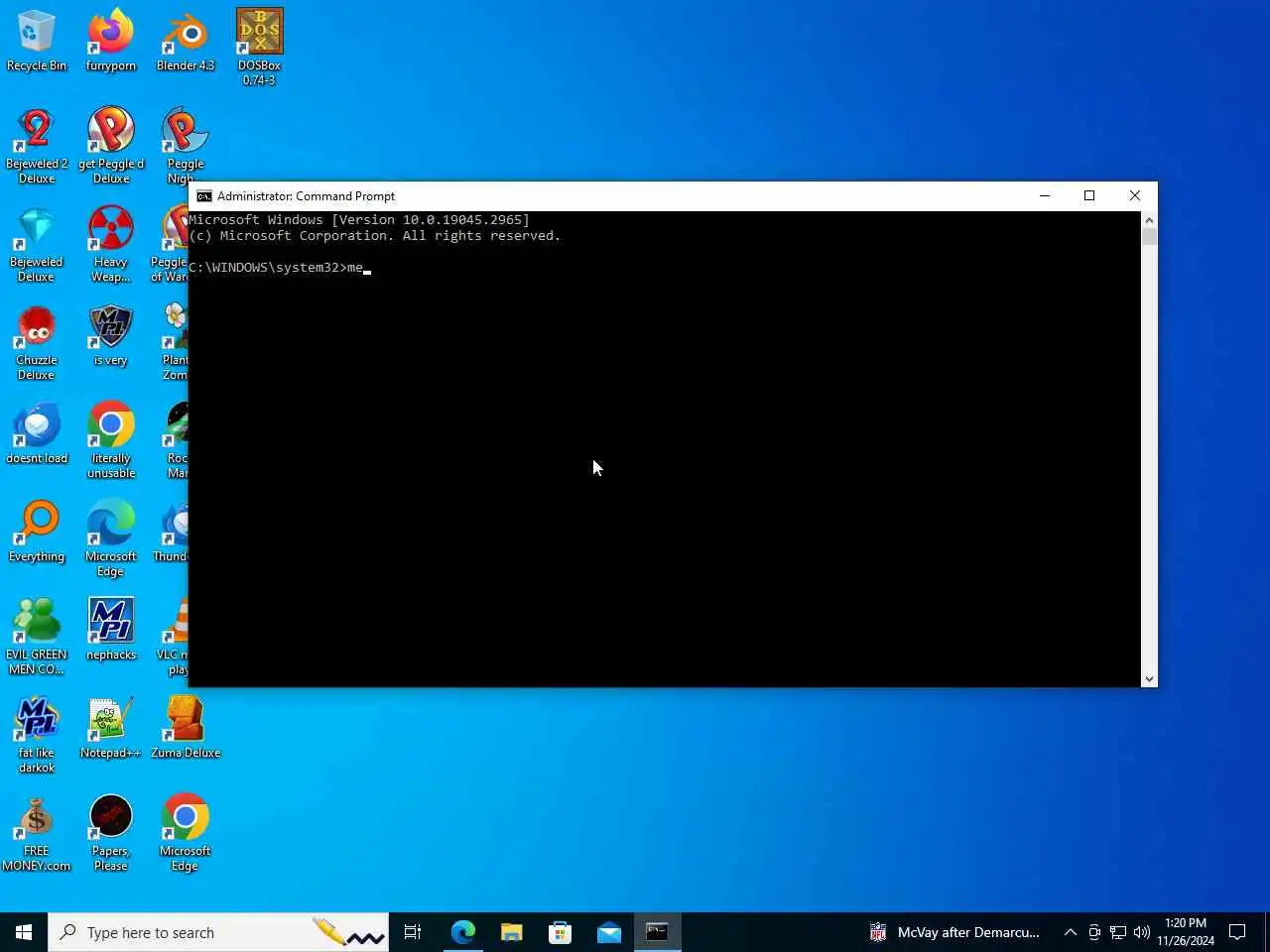Open the clock showing 1:20 PM

[x=1186, y=932]
